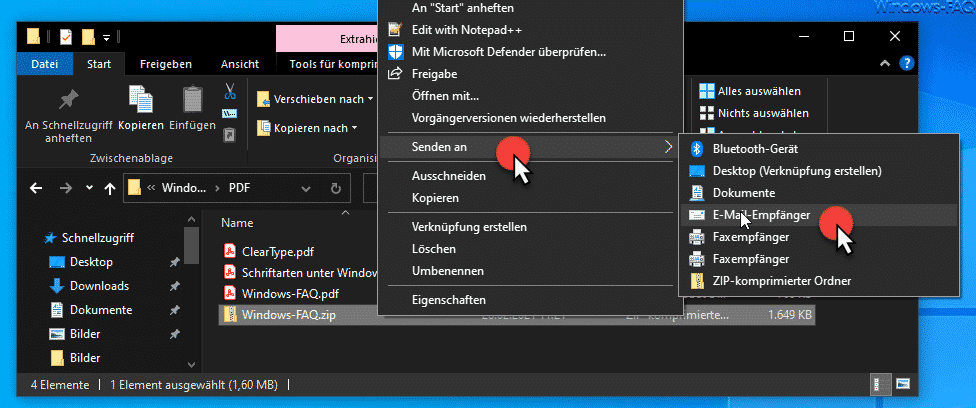Screen dimensions: 976x408
Task: Switch to Details view in status bar
Action: click(x=880, y=383)
